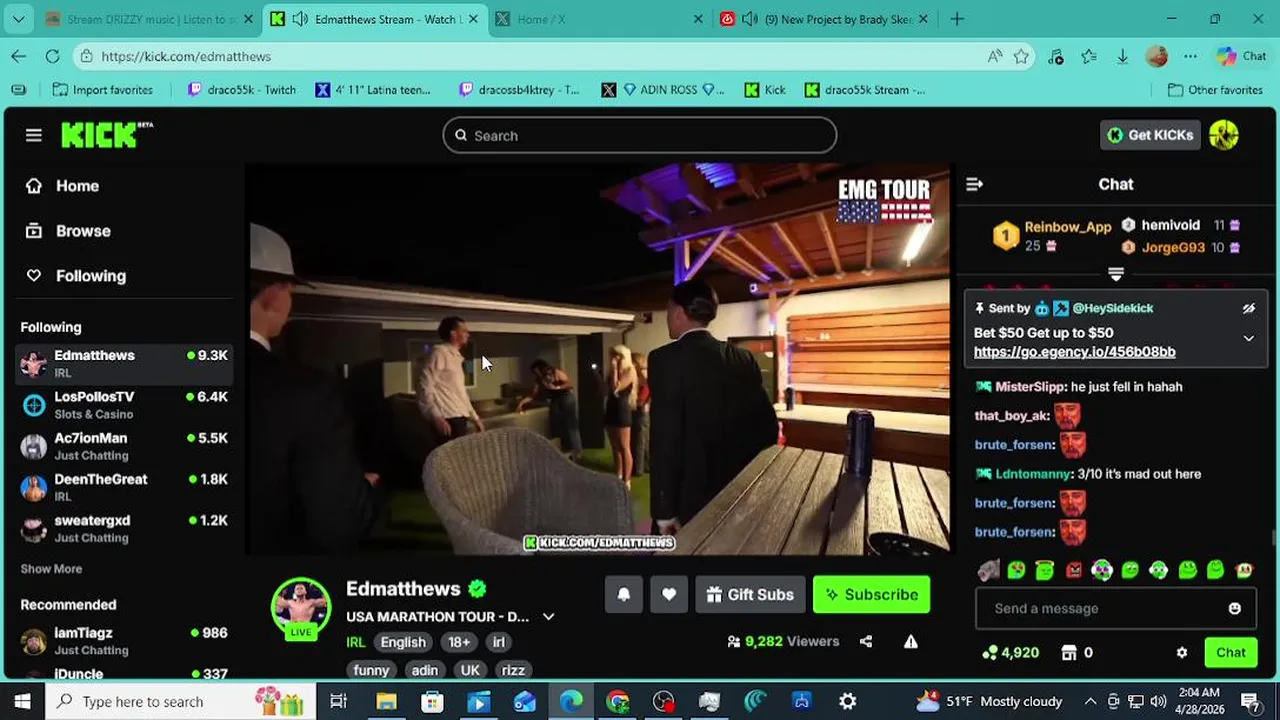Pick the red angry face quick emote
This screenshot has width=1280, height=720.
[1074, 570]
